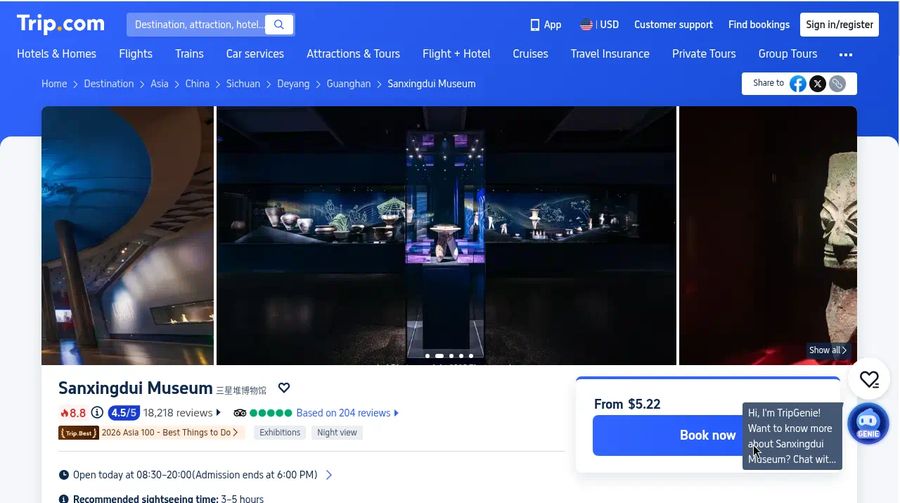Screen dimensions: 900x503
Task: Click the Exhibitions tag
Action: 280,432
